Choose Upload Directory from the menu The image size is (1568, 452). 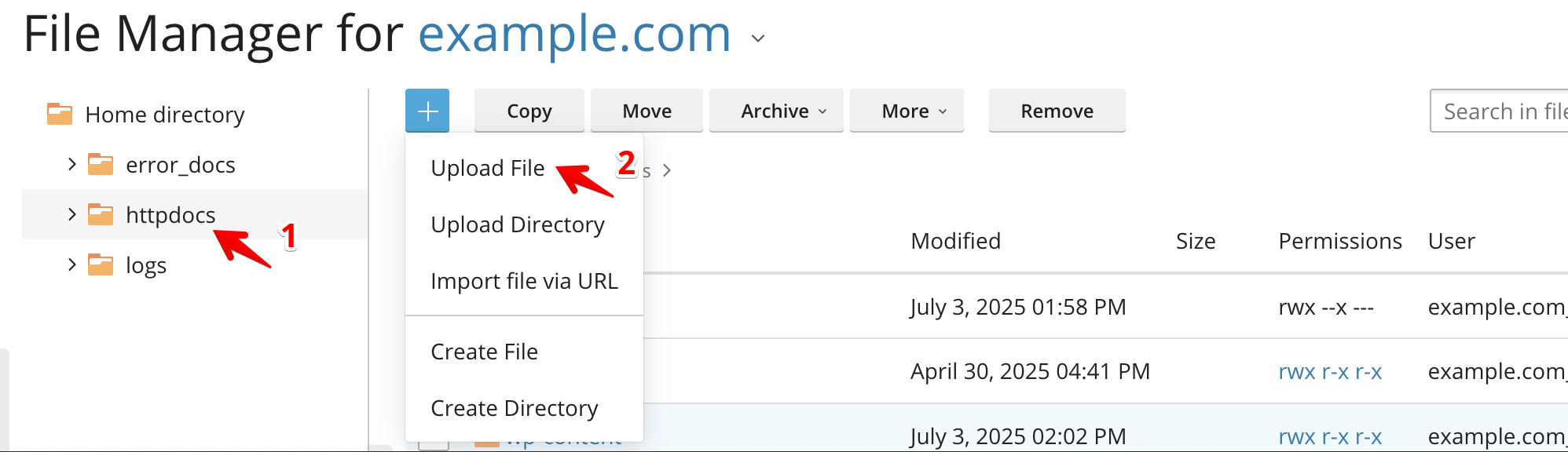tap(518, 224)
